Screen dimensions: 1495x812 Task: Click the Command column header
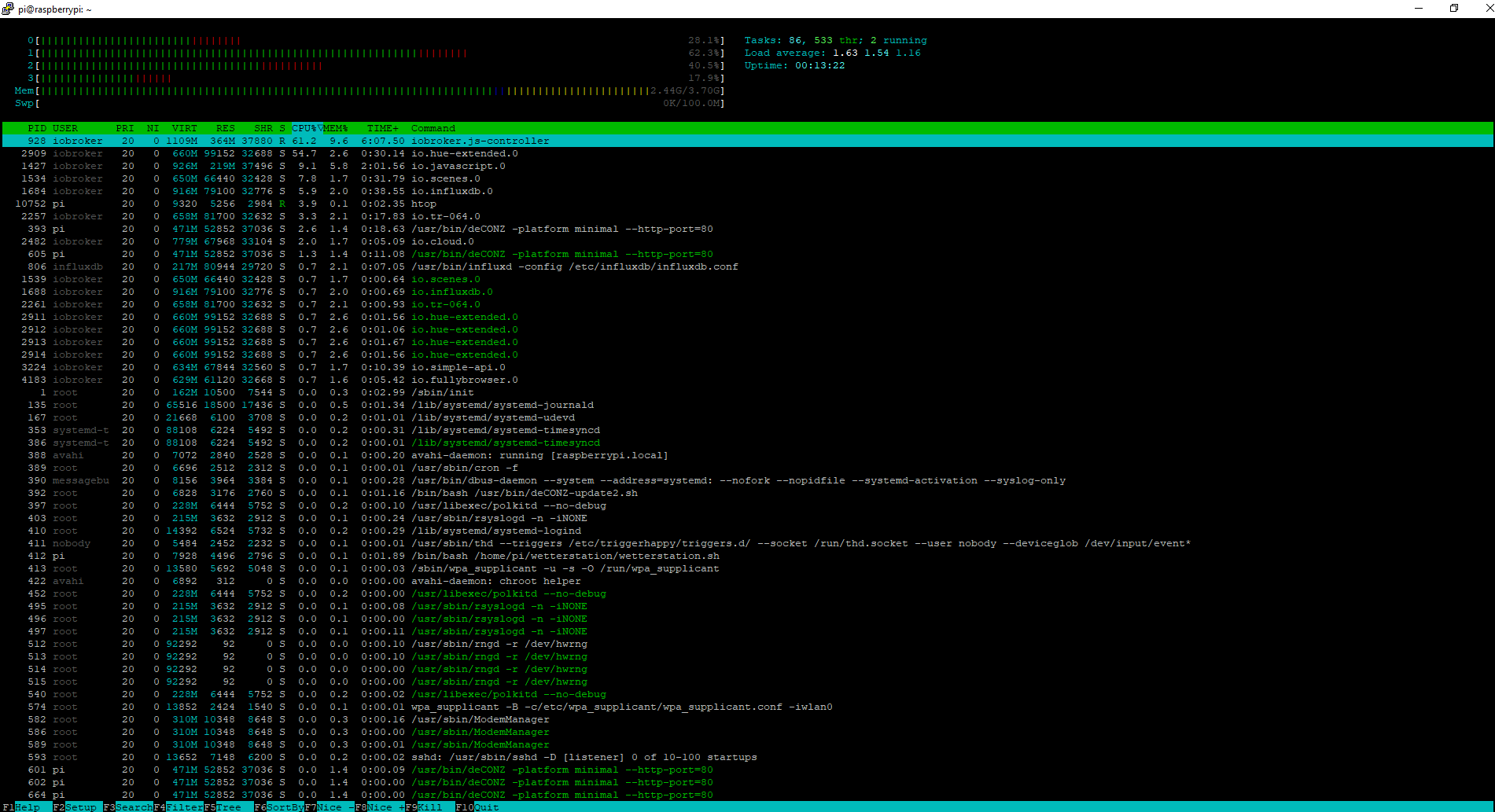coord(433,128)
